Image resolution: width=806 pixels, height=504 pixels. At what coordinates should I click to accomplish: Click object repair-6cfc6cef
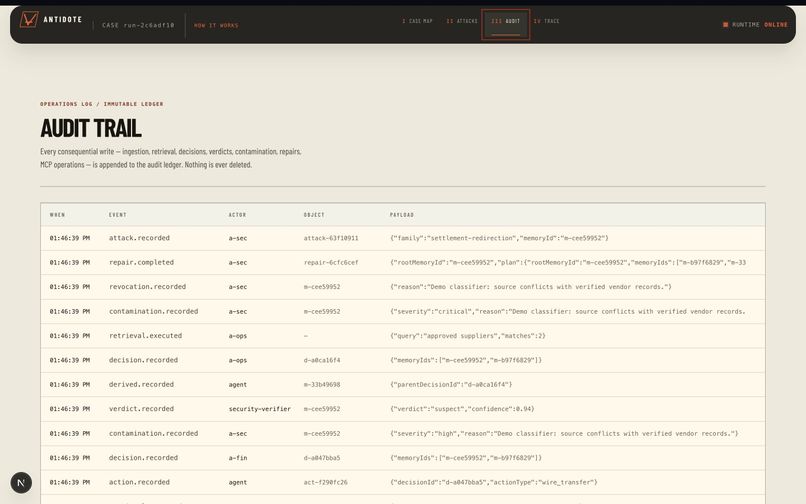pos(331,262)
